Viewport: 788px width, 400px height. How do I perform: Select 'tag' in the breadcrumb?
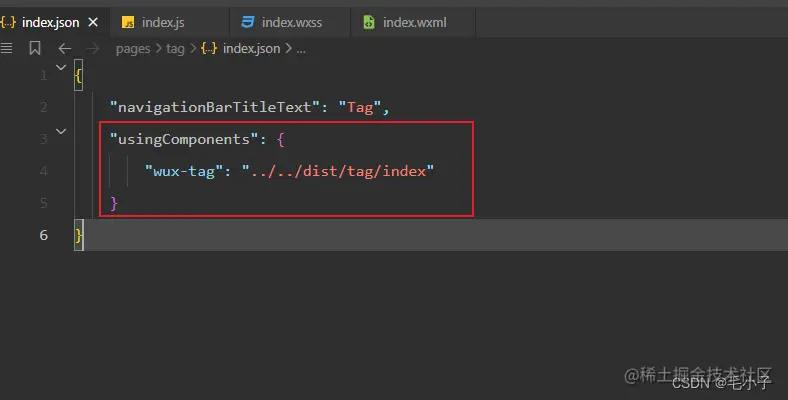175,49
